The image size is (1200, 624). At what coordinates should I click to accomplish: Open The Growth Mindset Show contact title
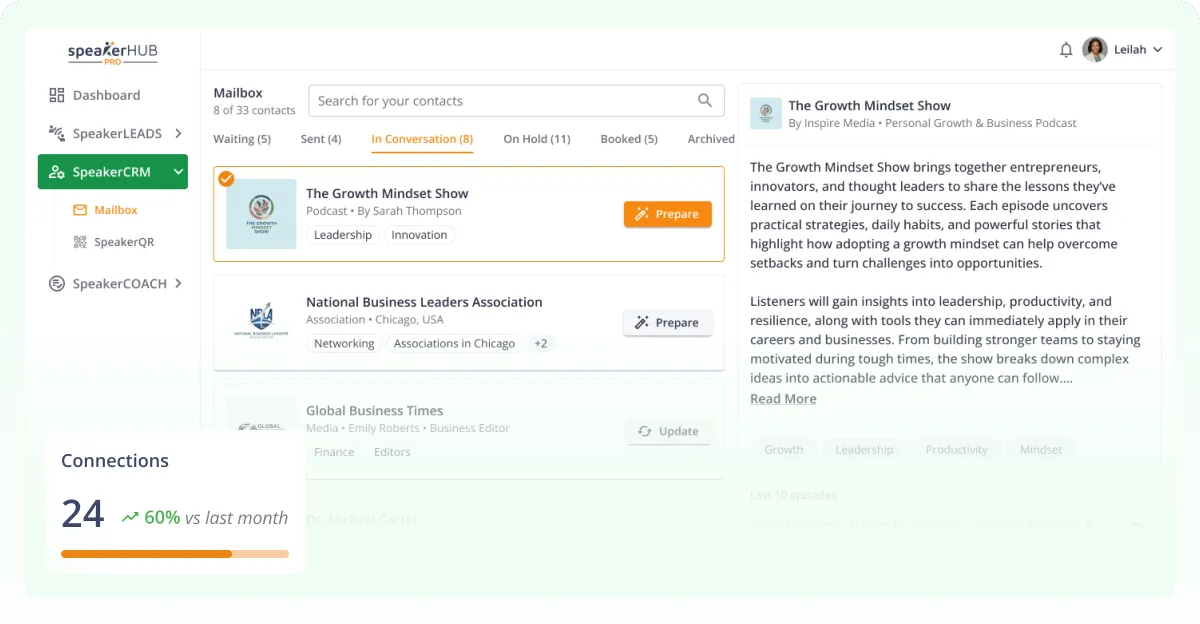click(387, 194)
